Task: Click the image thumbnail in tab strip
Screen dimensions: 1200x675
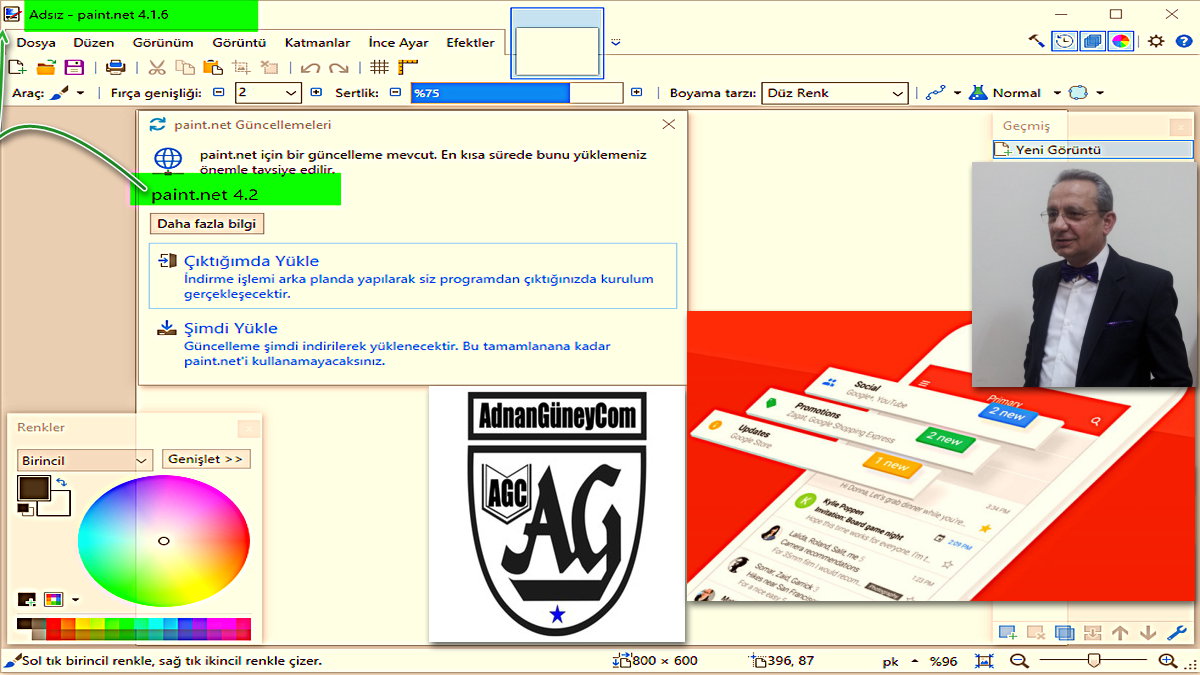Action: pyautogui.click(x=557, y=44)
